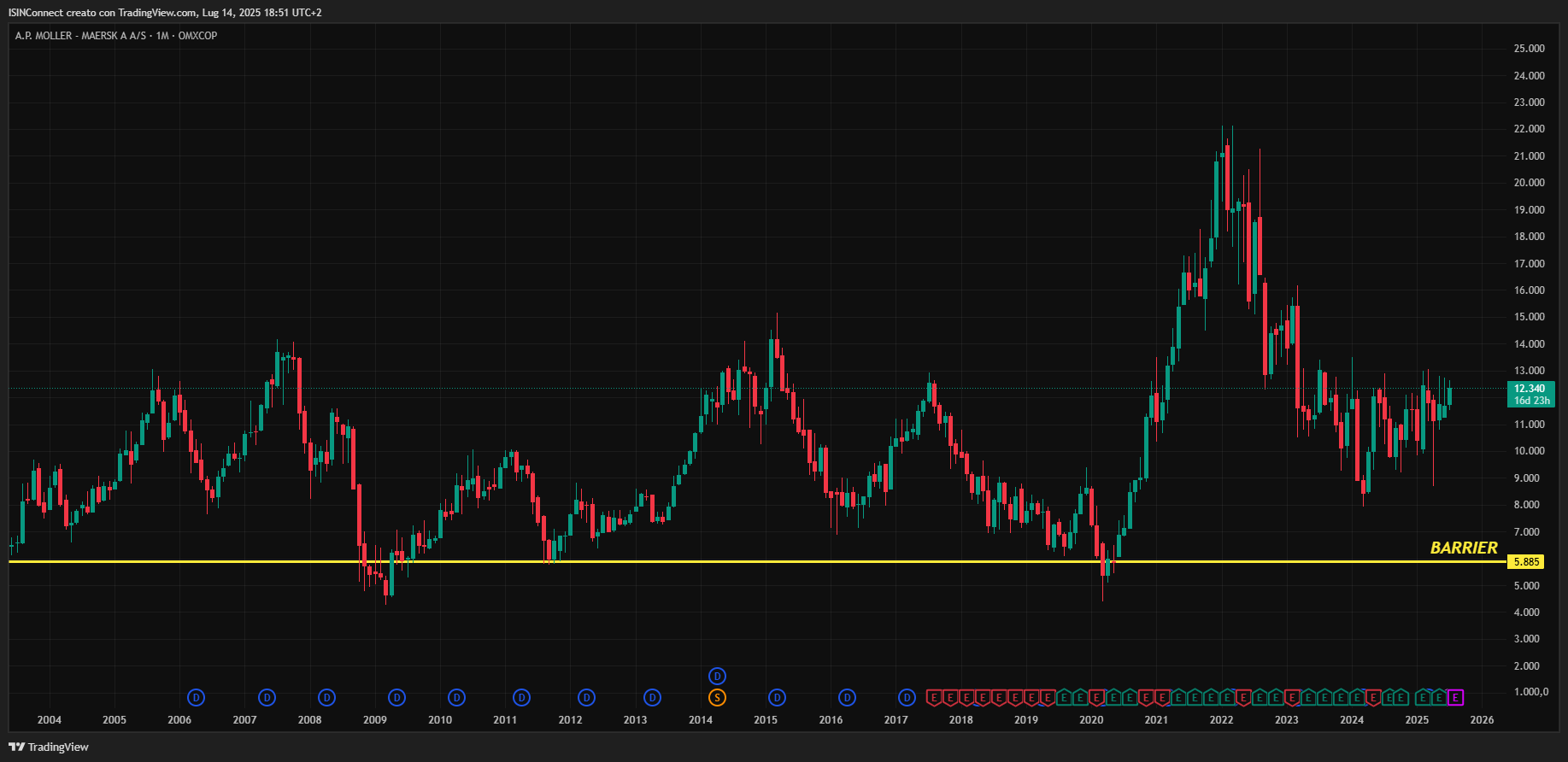Click the yellow barrier price label 5.885

tap(1526, 562)
